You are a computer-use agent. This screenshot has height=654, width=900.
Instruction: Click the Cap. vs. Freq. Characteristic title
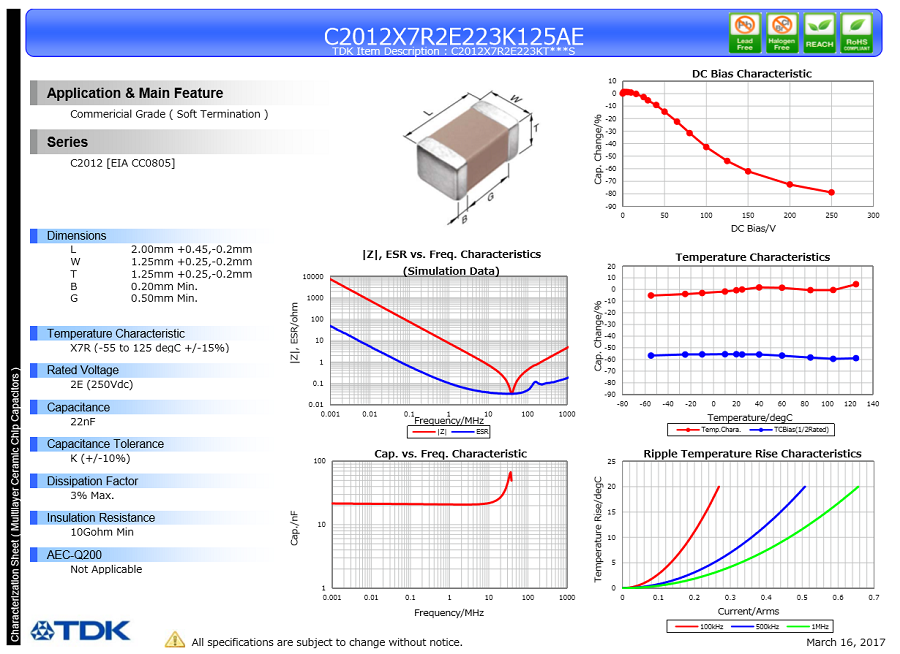click(x=451, y=454)
